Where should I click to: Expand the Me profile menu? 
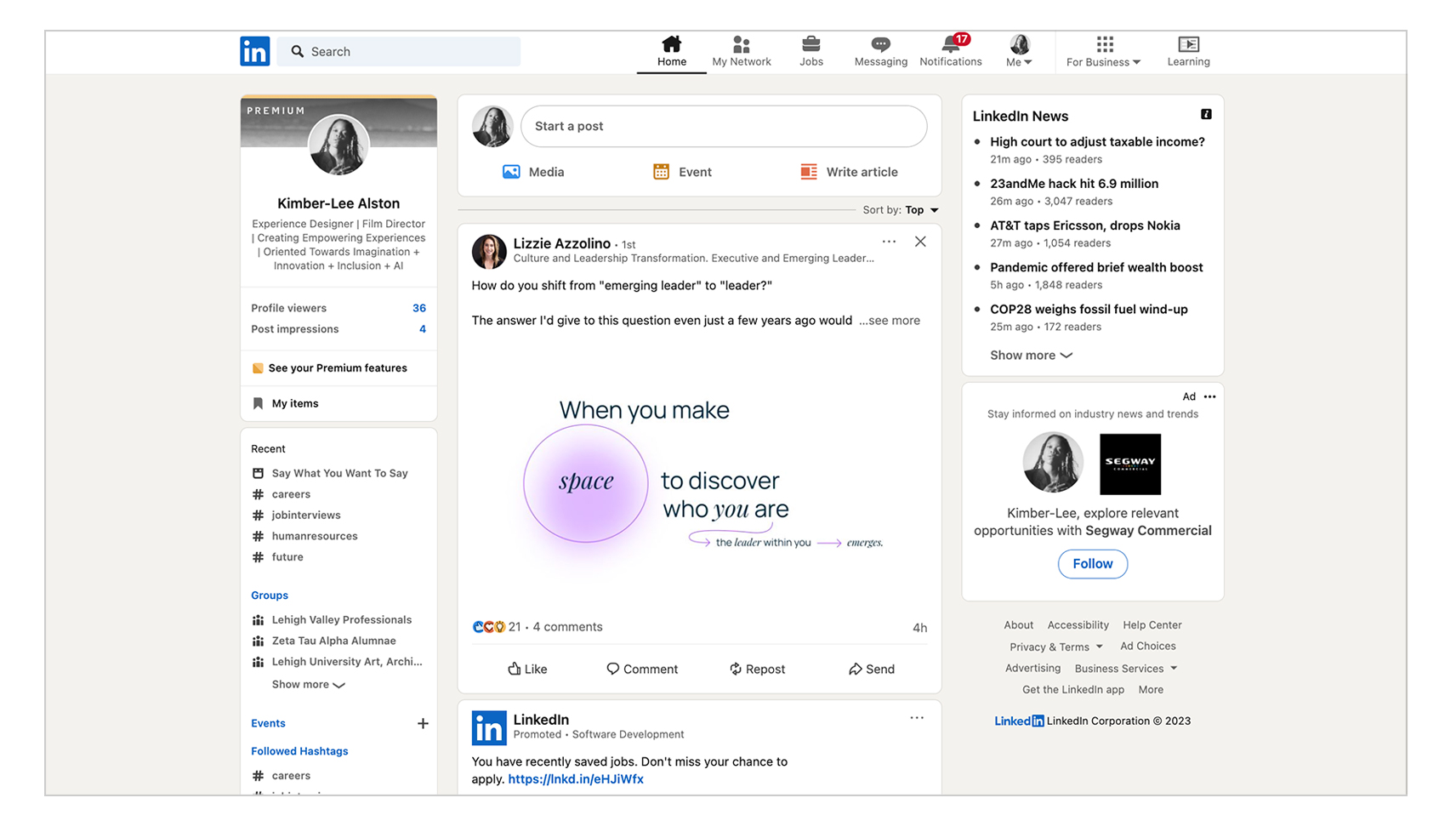click(1019, 52)
